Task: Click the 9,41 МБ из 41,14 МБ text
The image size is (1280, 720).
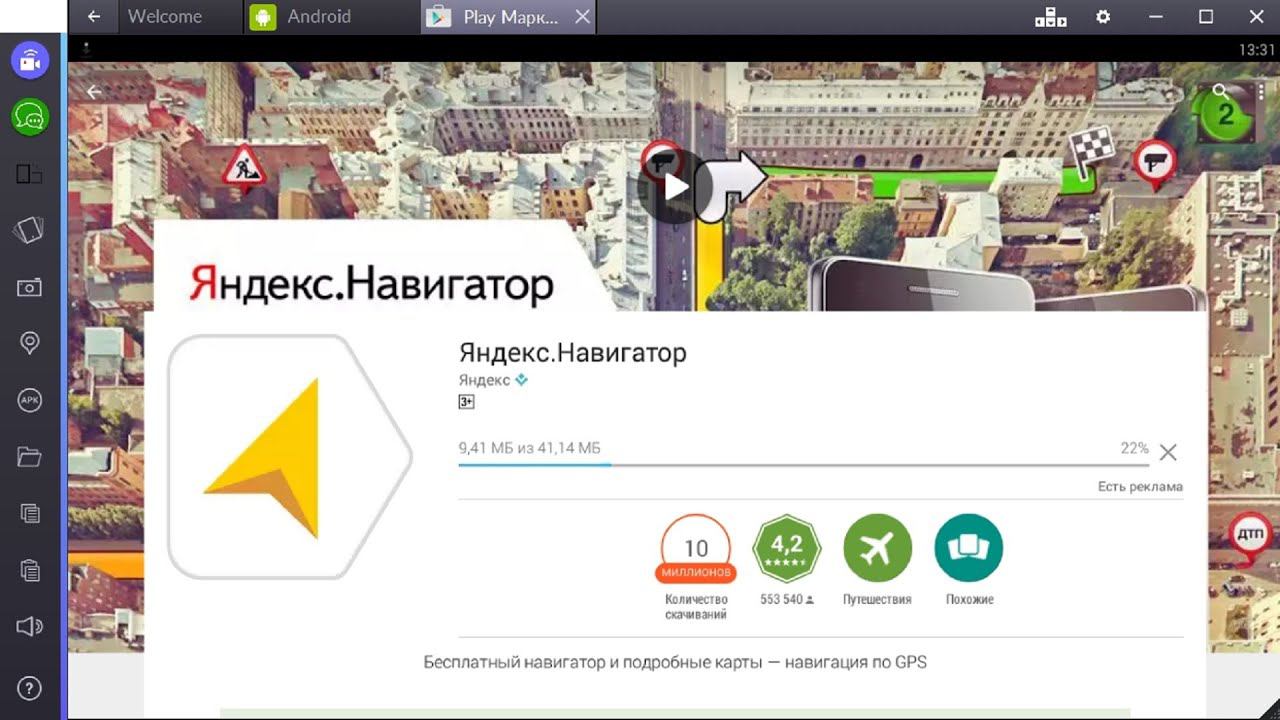Action: (x=530, y=448)
